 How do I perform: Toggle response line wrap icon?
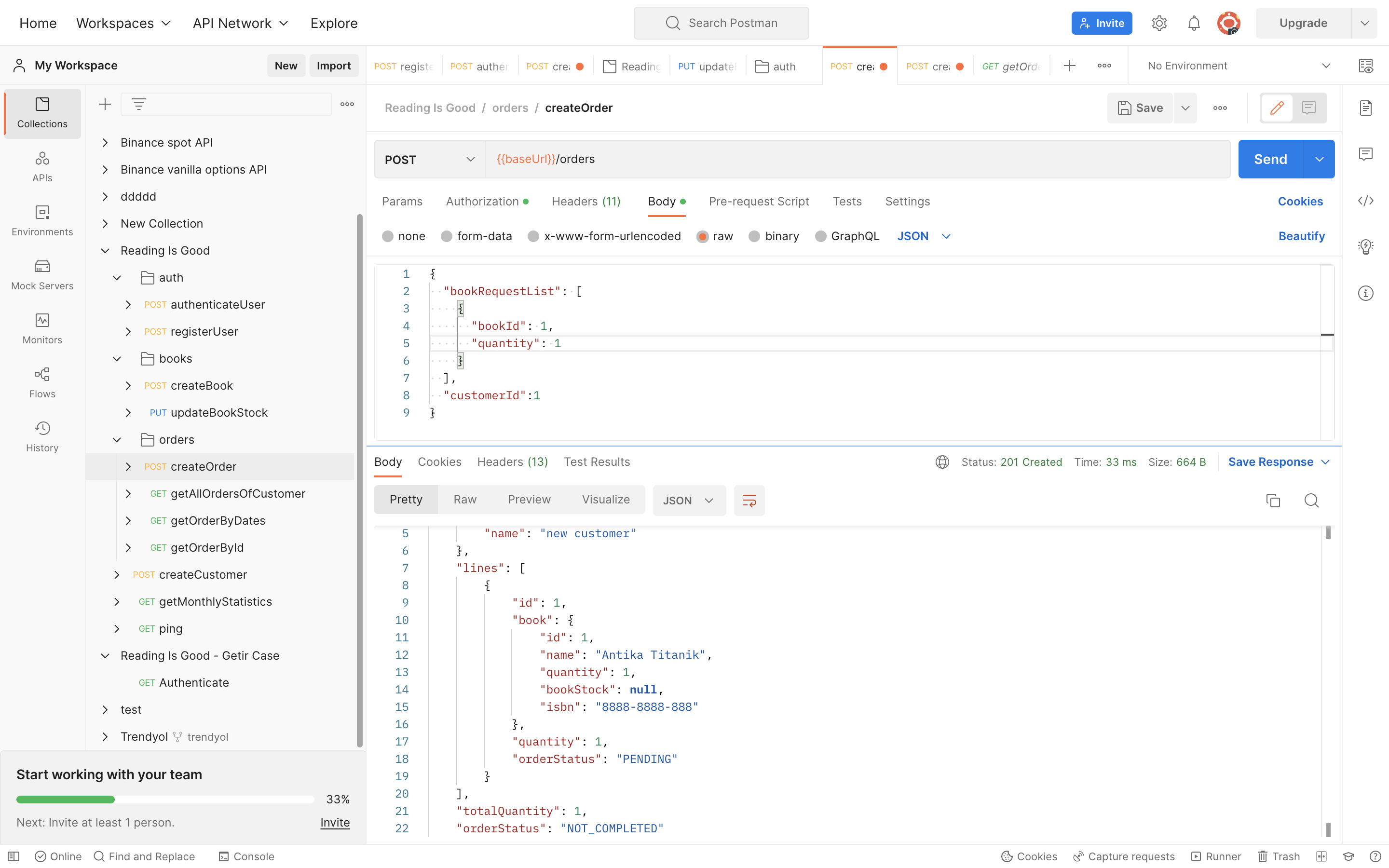pyautogui.click(x=749, y=501)
